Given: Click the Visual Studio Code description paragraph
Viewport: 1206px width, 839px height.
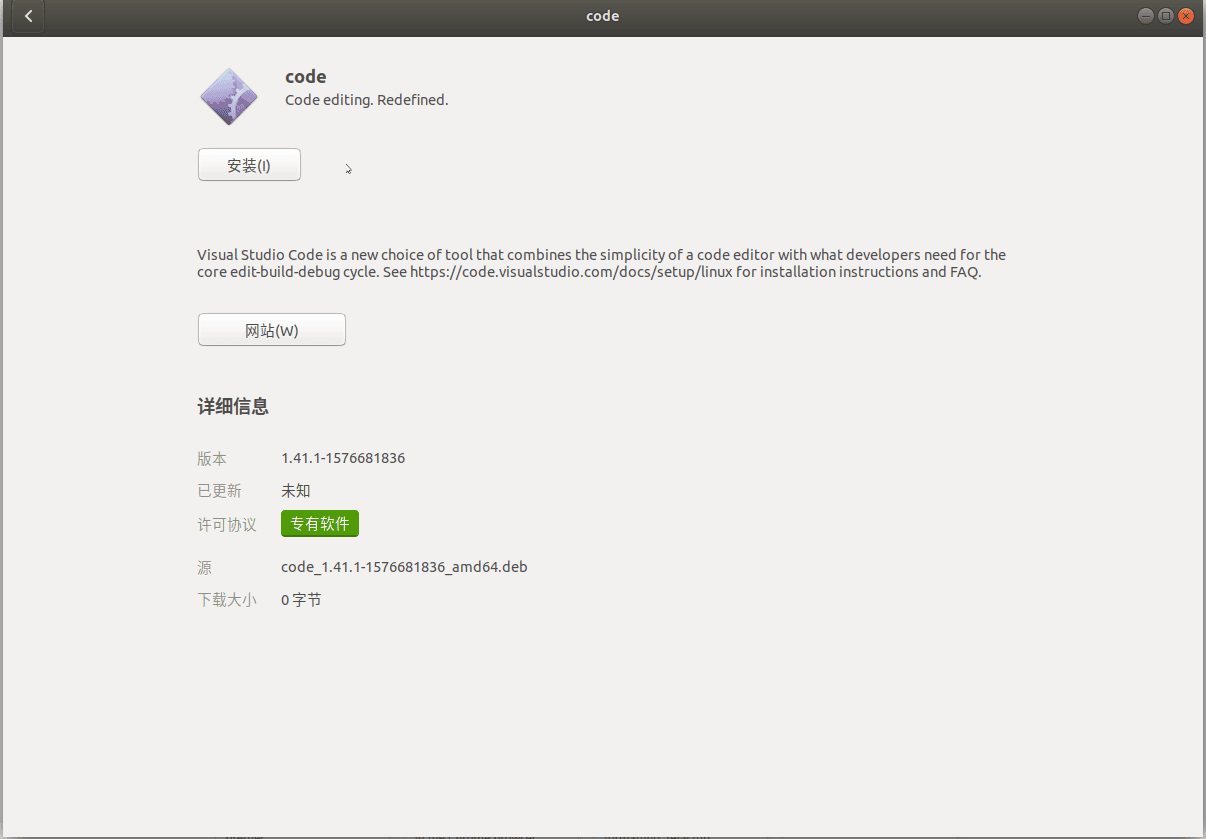Looking at the screenshot, I should [601, 263].
